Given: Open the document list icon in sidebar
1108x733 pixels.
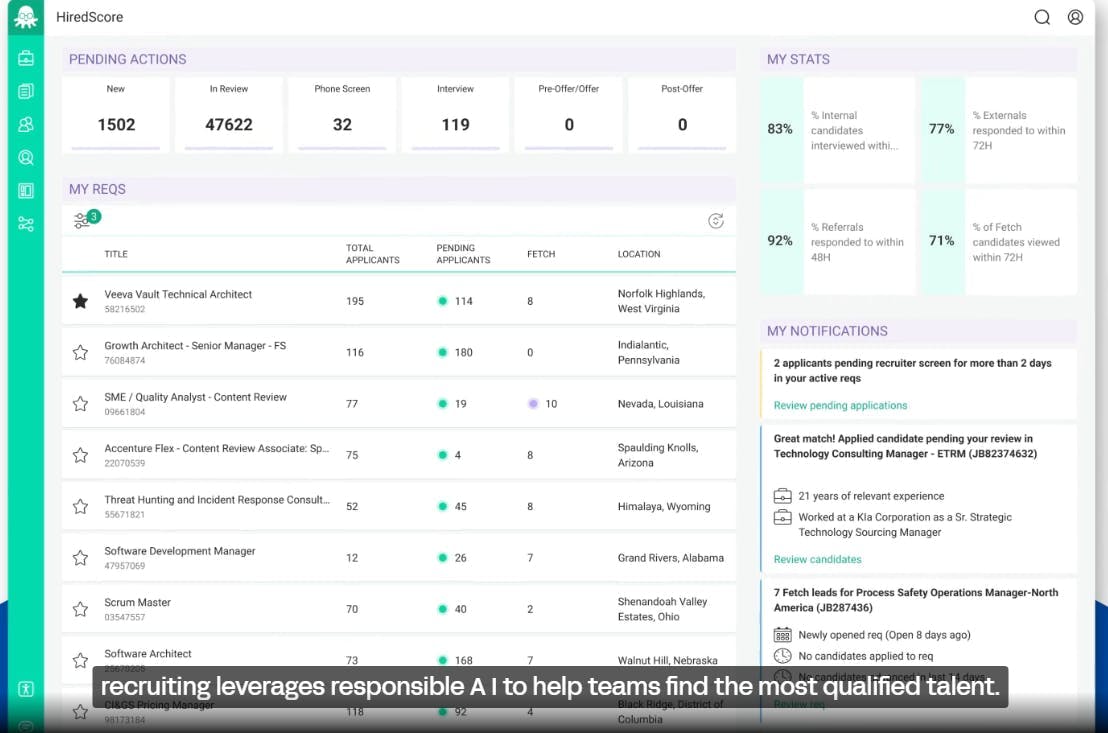Looking at the screenshot, I should 25,91.
